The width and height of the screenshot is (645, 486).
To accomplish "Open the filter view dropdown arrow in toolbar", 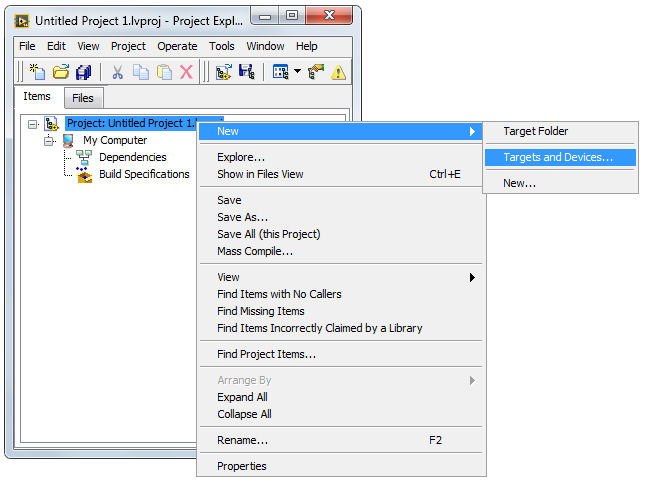I will tap(297, 72).
